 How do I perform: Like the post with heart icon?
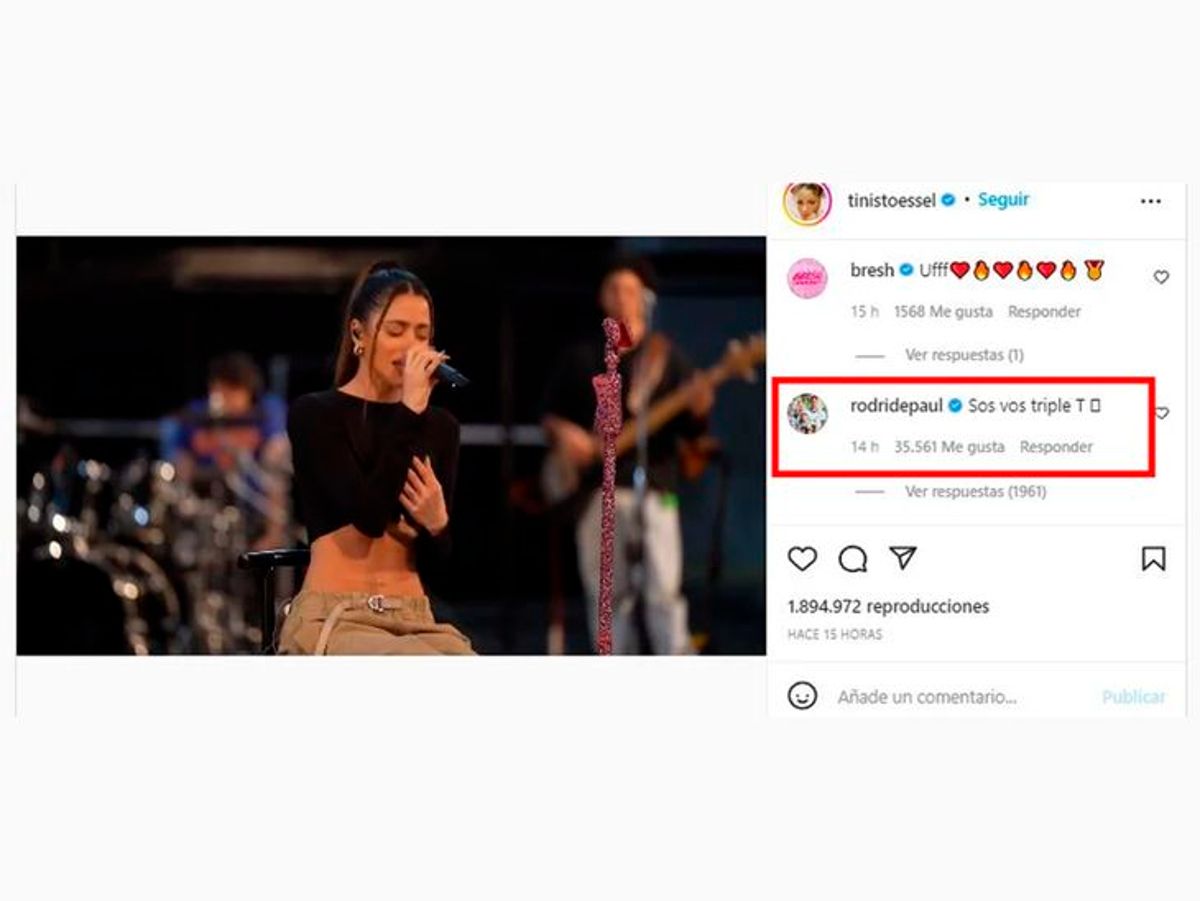point(802,559)
